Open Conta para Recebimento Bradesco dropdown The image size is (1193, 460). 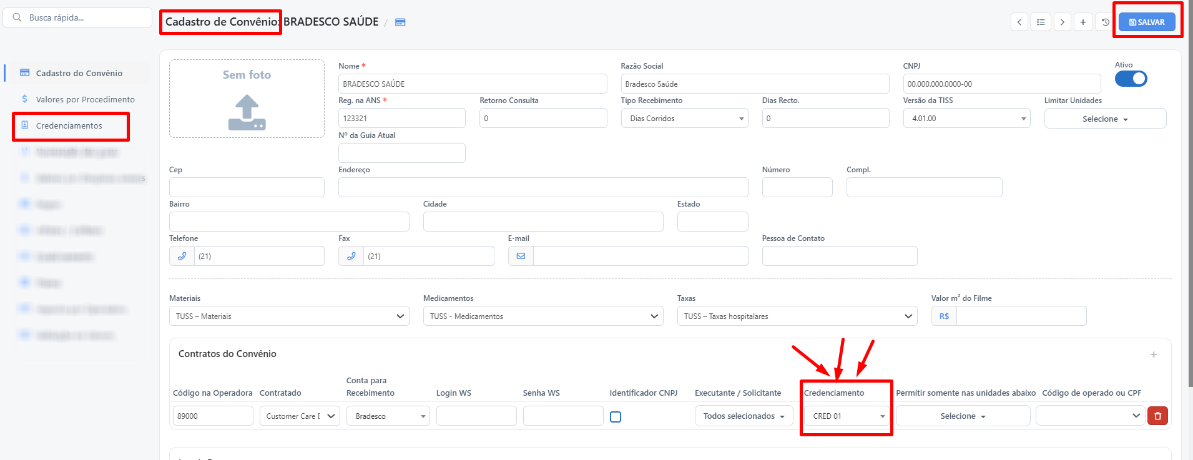point(388,416)
